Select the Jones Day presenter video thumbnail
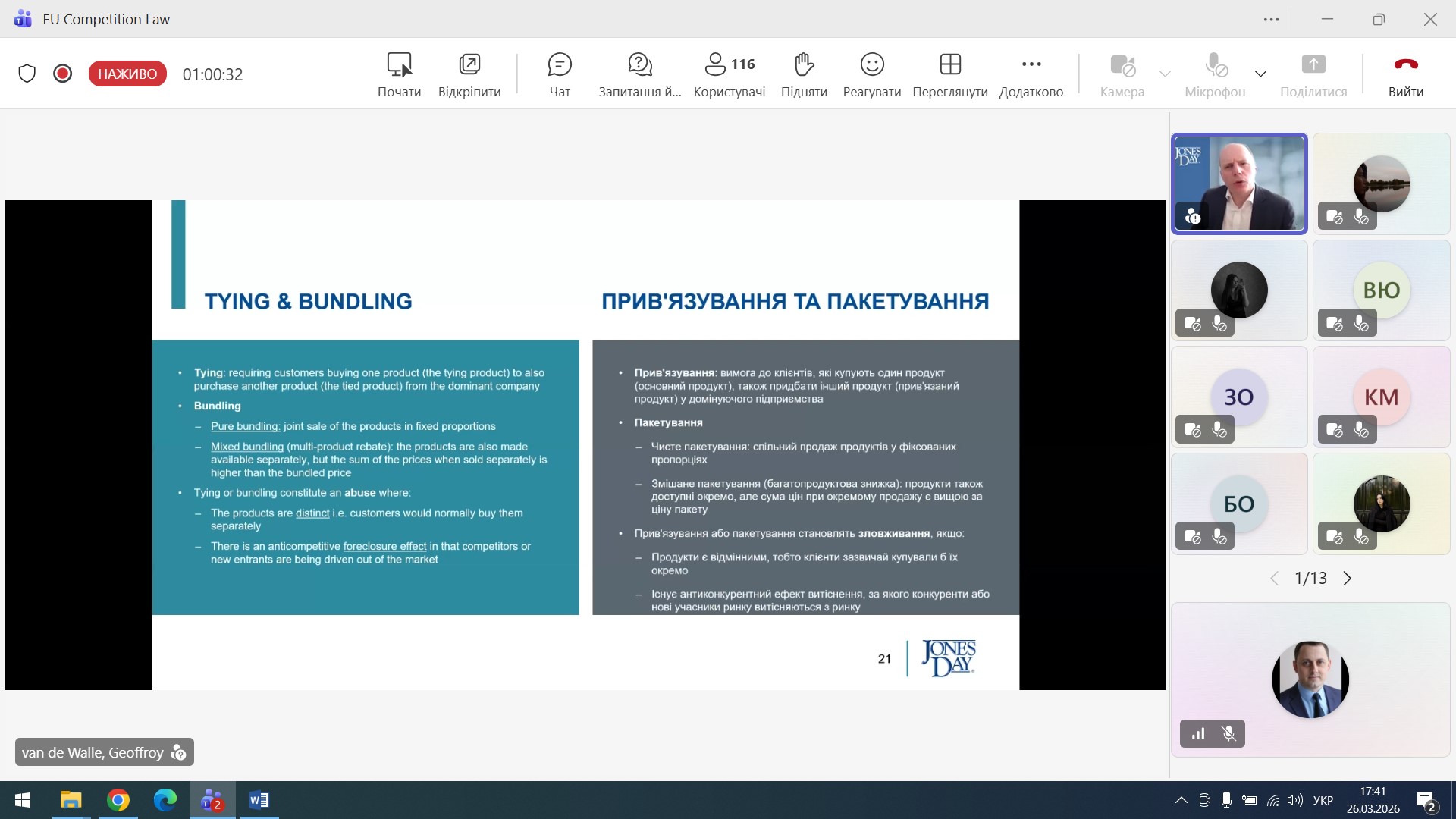This screenshot has height=819, width=1456. 1239,184
